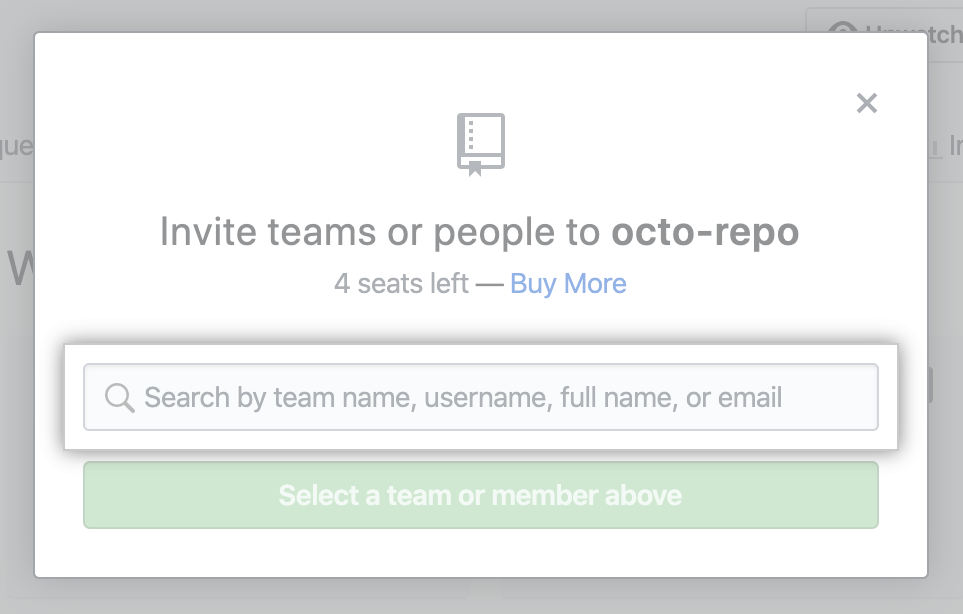Select the background tab ending in "que"
This screenshot has width=963, height=614.
coord(16,147)
